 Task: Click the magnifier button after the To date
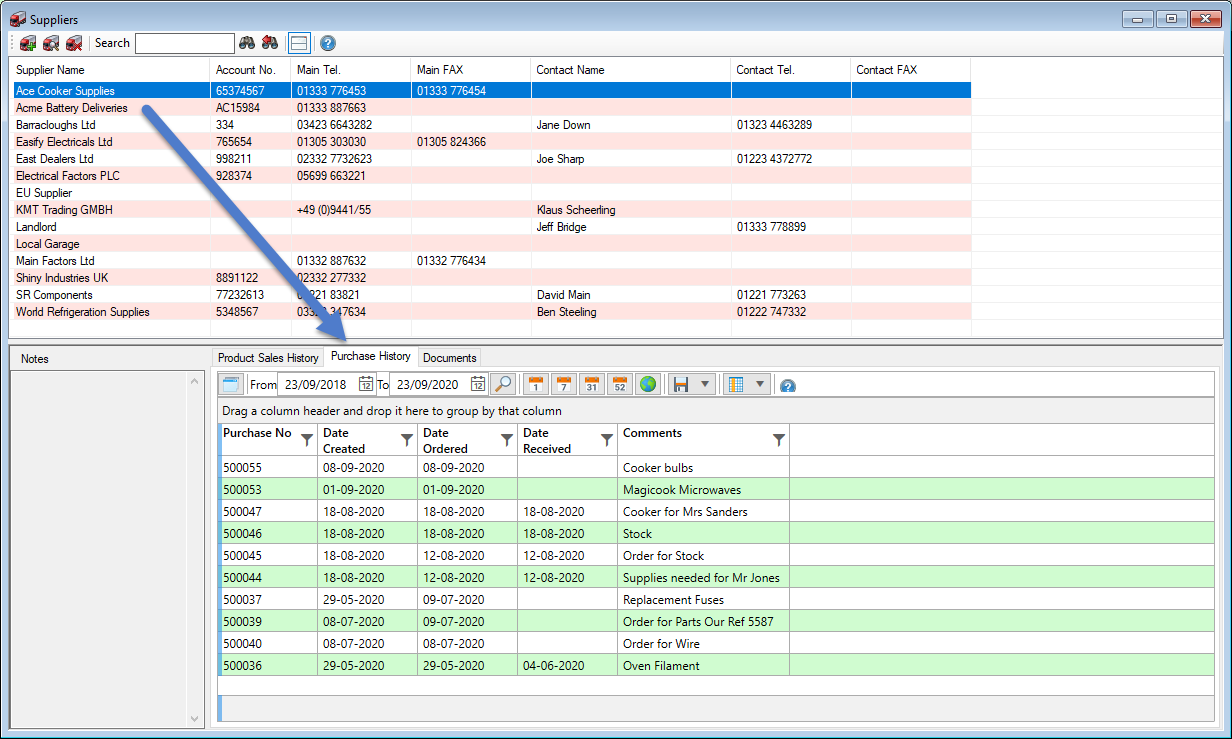(x=503, y=384)
